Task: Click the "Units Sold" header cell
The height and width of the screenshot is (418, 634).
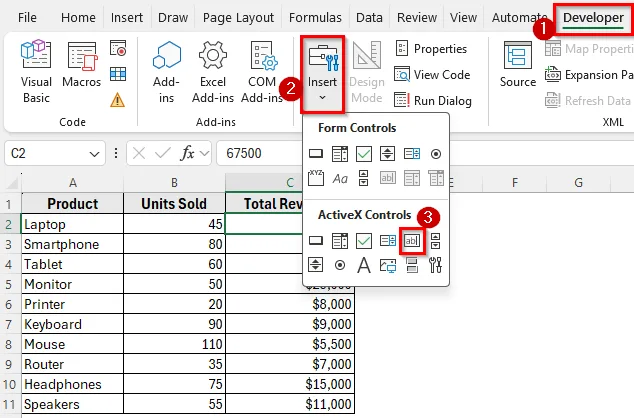Action: click(x=174, y=203)
